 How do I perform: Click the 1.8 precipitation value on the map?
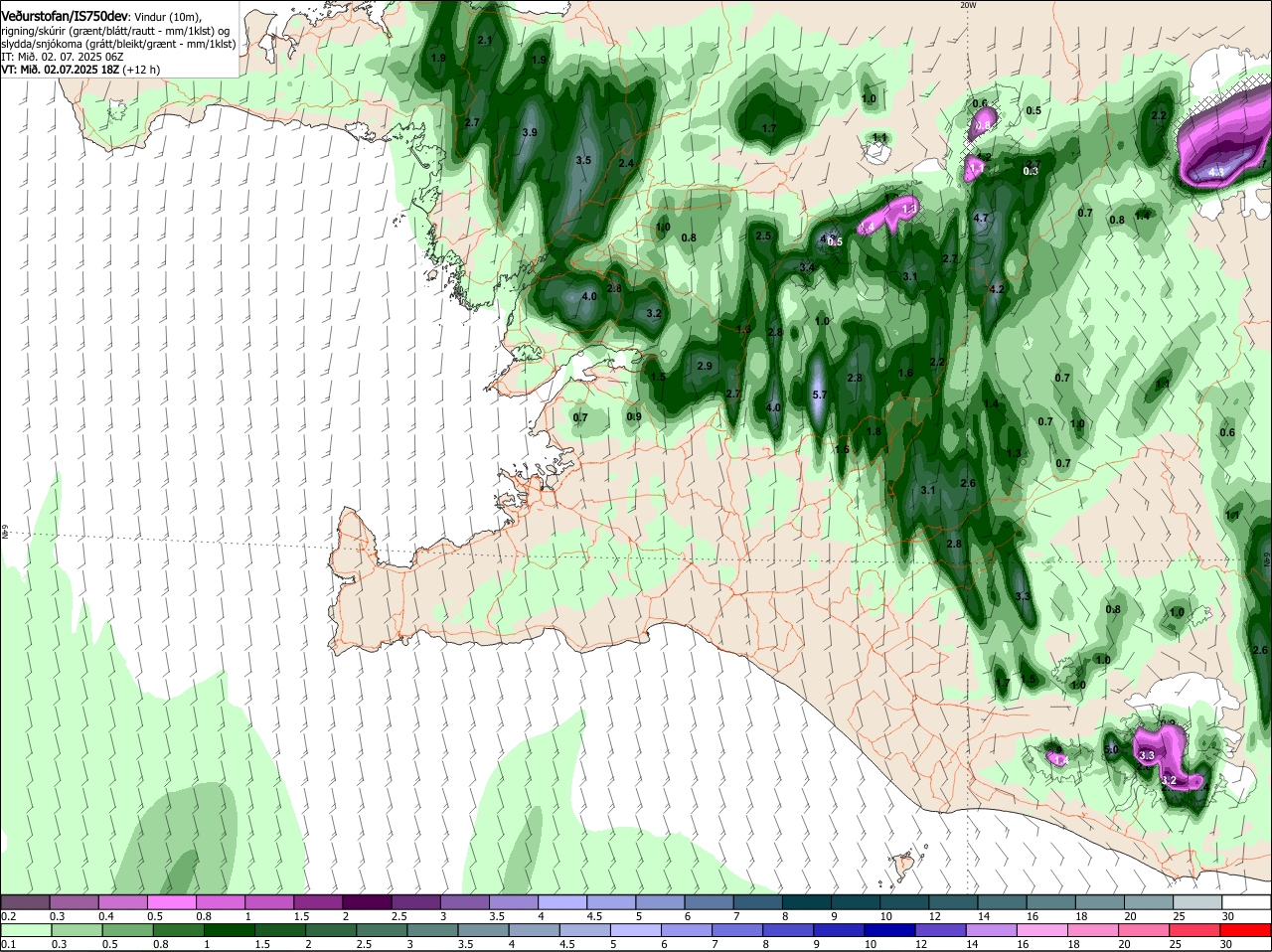point(874,431)
